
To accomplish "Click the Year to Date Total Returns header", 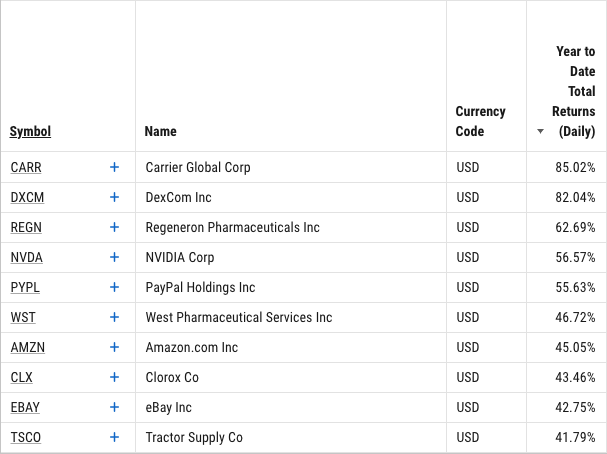I will [x=574, y=91].
